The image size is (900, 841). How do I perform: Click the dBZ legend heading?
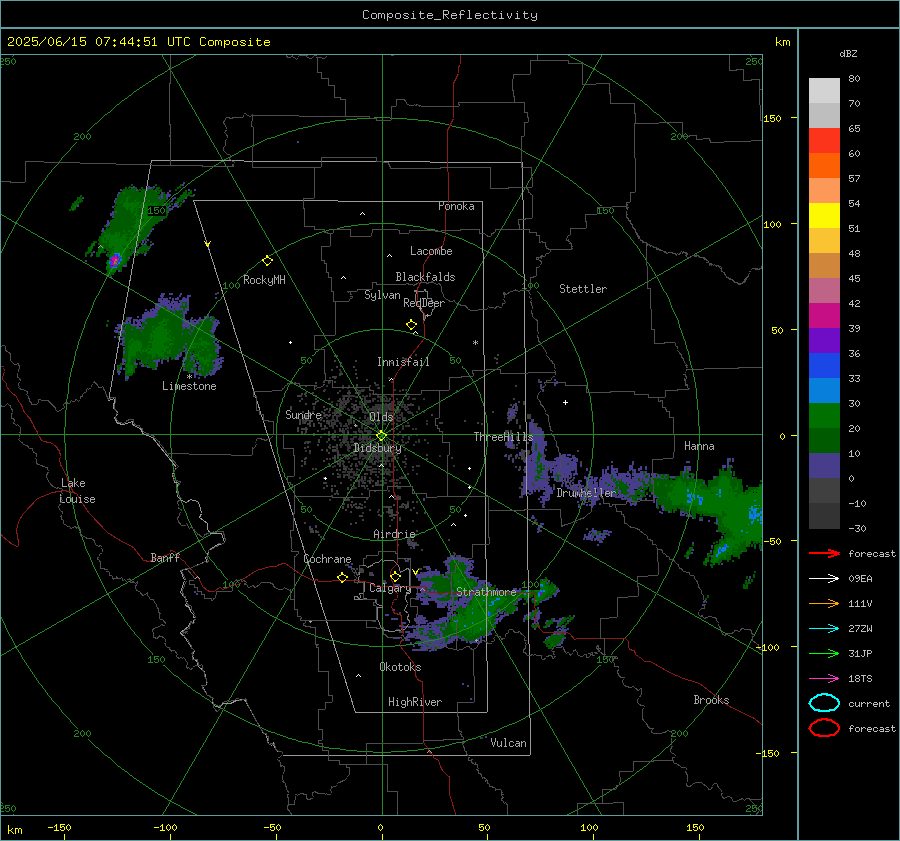coord(848,53)
